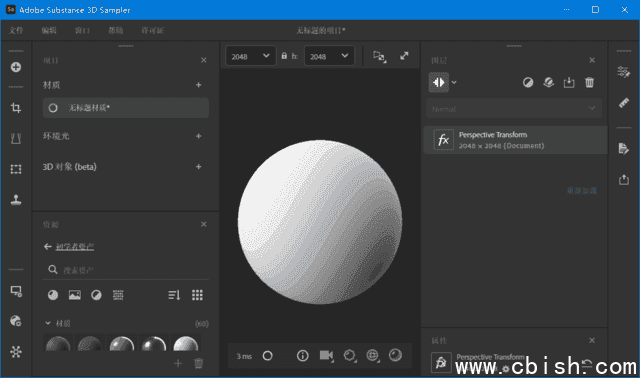
Task: Click the import-into-layer download icon
Action: point(569,83)
